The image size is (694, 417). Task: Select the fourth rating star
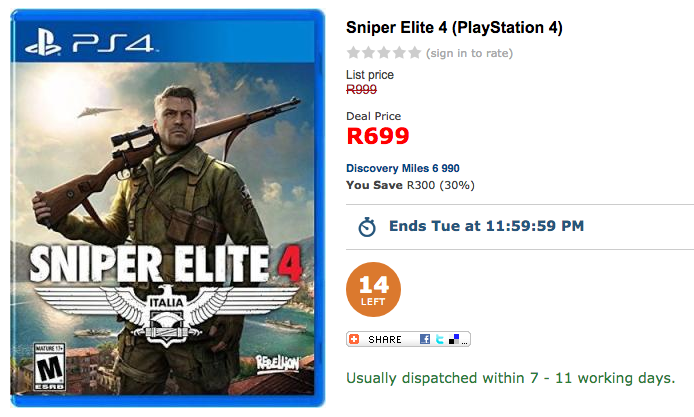click(400, 52)
